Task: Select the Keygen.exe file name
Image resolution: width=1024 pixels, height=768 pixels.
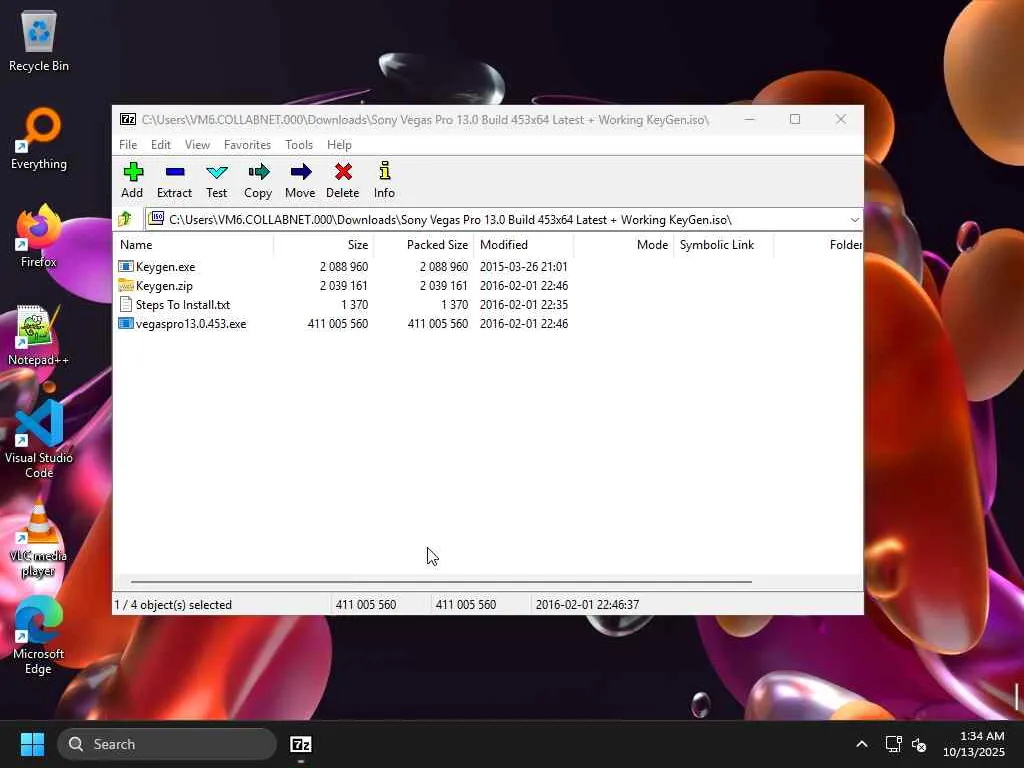Action: pos(165,266)
